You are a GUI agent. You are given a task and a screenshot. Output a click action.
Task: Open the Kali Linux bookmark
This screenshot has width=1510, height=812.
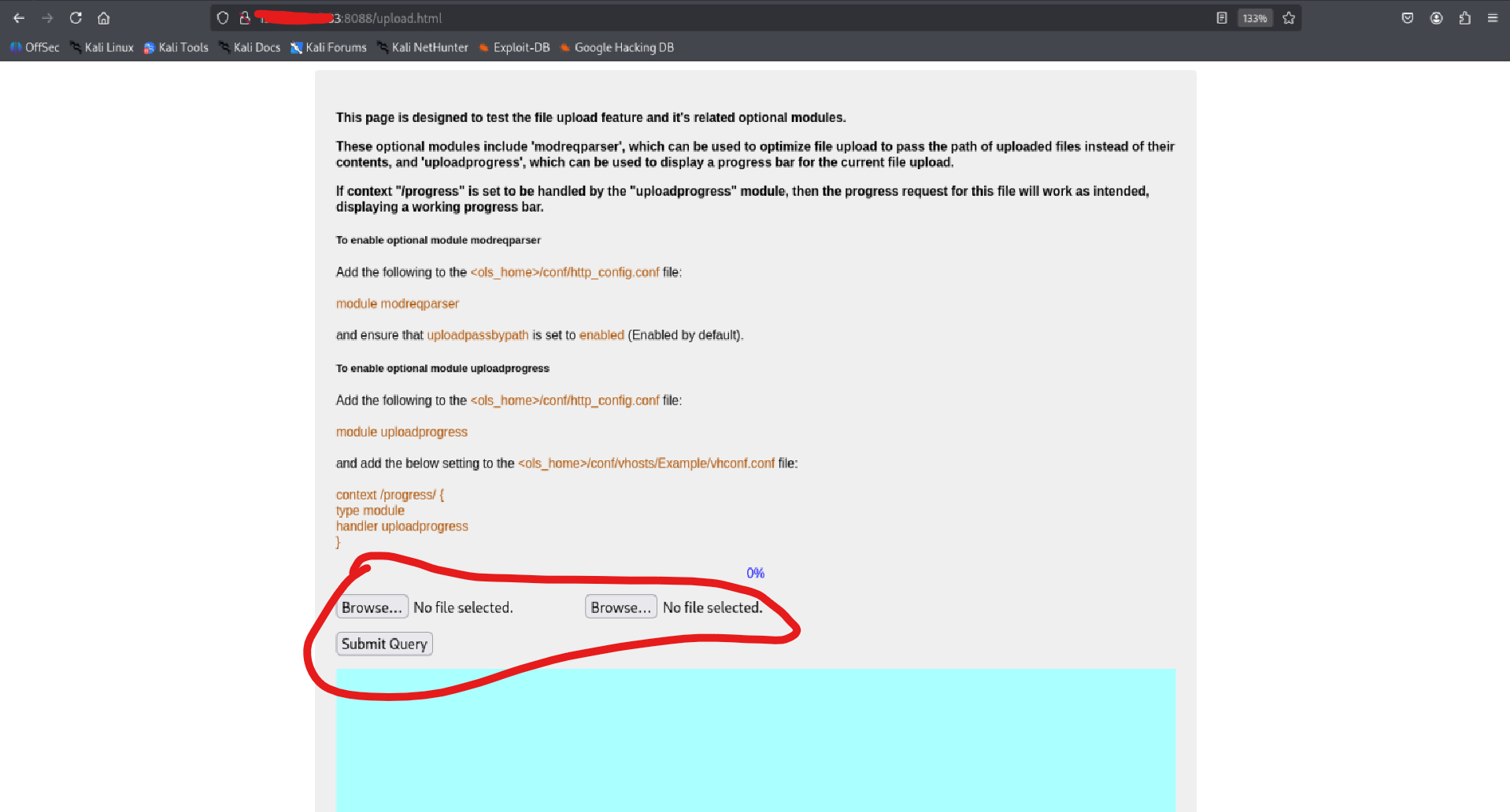[102, 47]
